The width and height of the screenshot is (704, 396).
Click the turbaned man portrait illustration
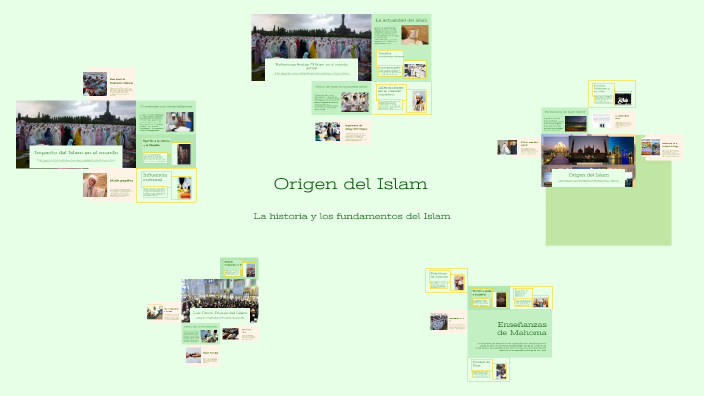click(x=419, y=101)
